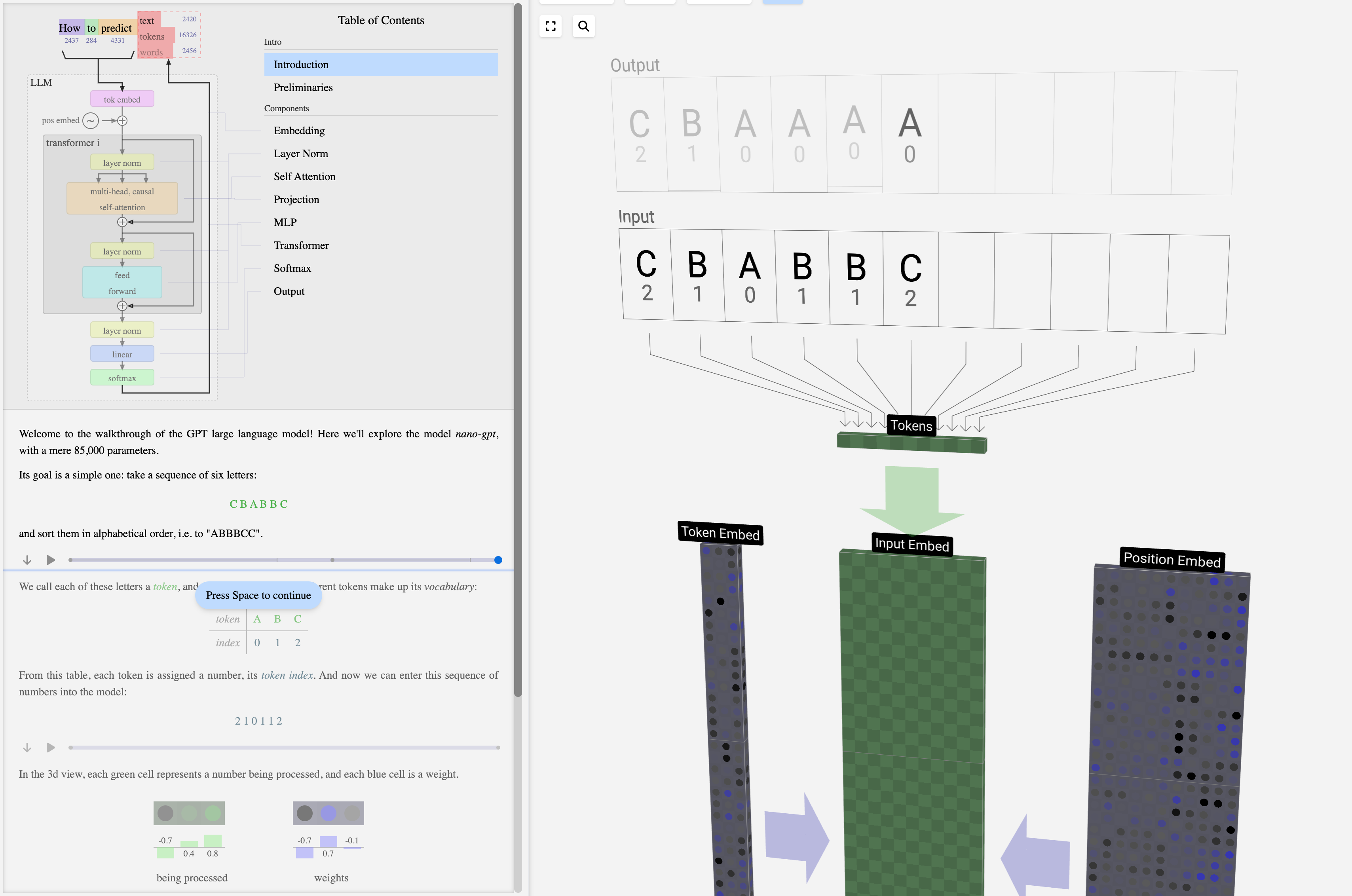Viewport: 1352px width, 896px height.
Task: Click the Press Space to continue button
Action: pos(258,595)
